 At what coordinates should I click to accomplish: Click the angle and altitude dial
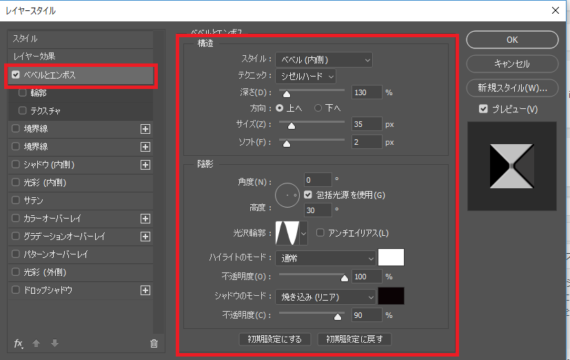pos(287,195)
